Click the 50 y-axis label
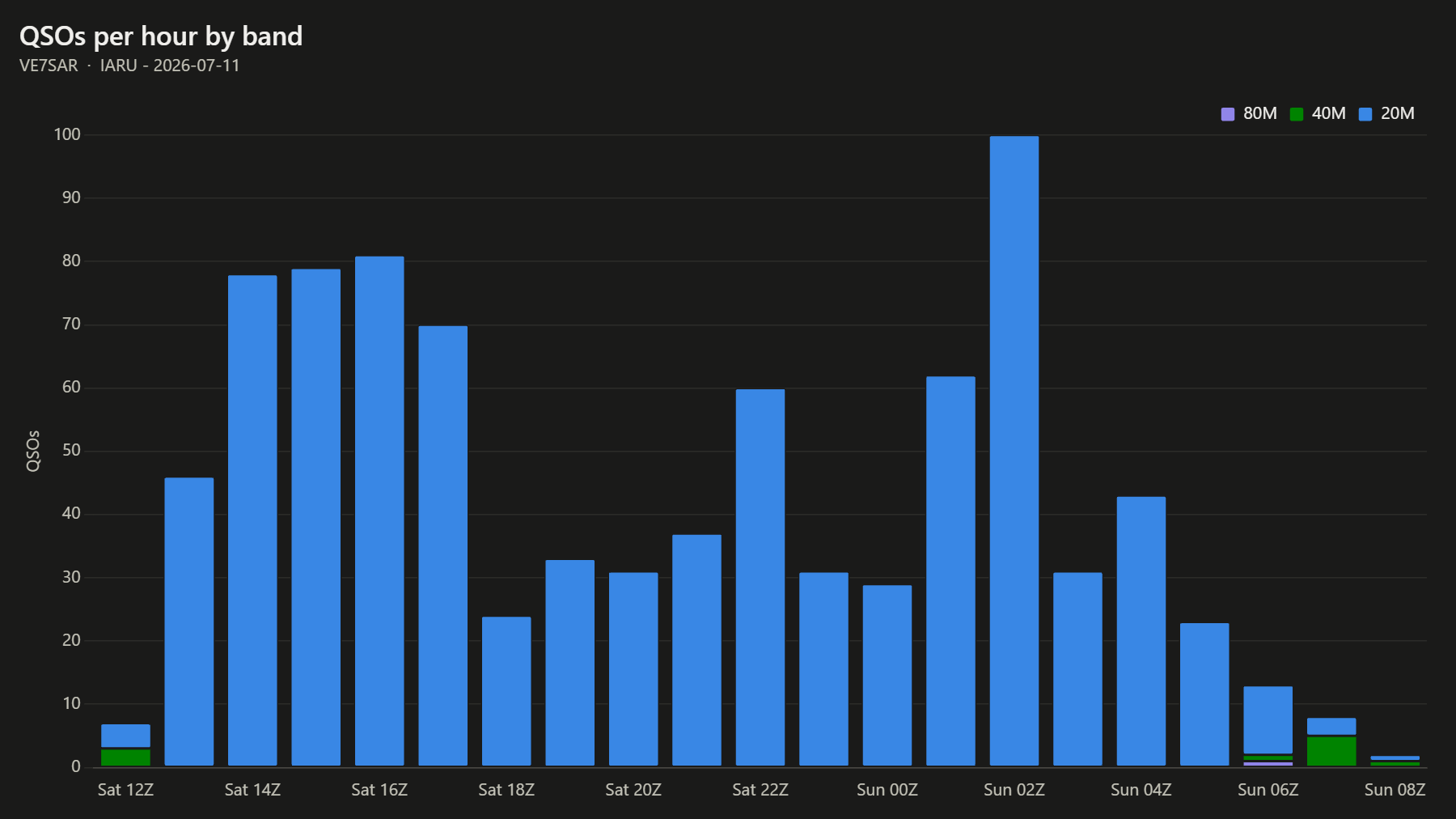This screenshot has width=1456, height=819. click(x=71, y=451)
